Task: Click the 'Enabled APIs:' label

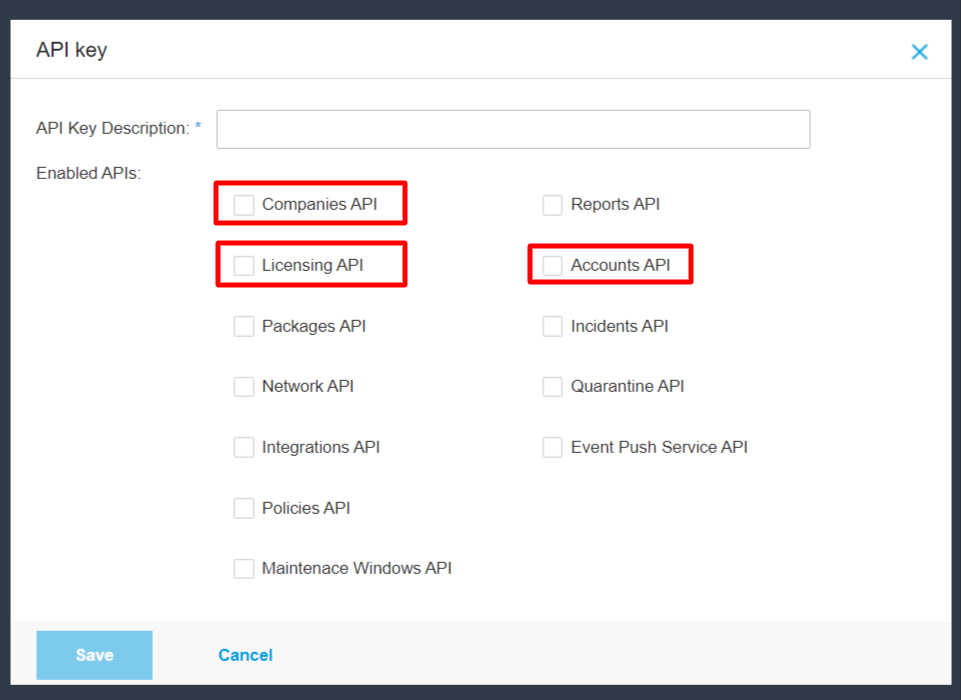Action: pyautogui.click(x=88, y=173)
